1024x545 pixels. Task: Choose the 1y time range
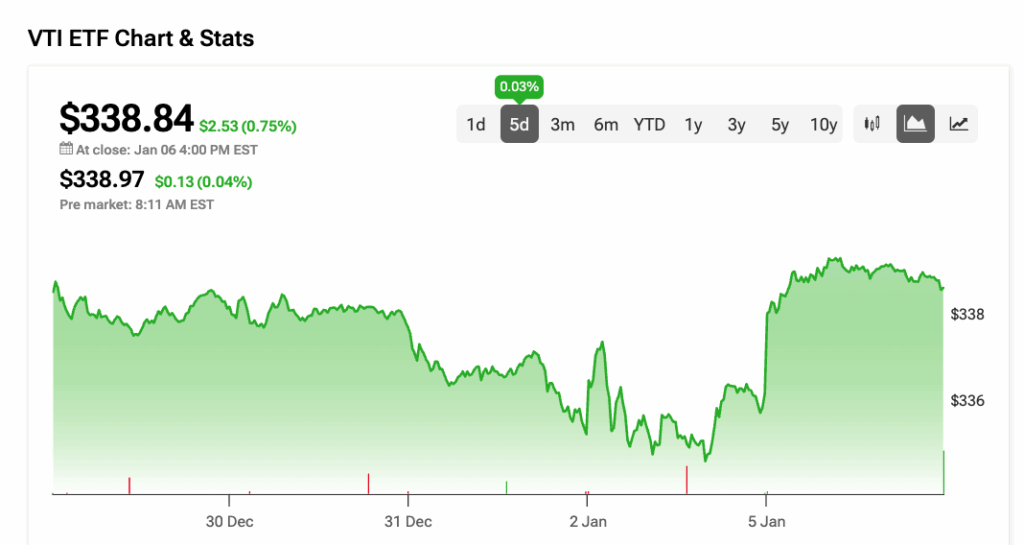[693, 124]
